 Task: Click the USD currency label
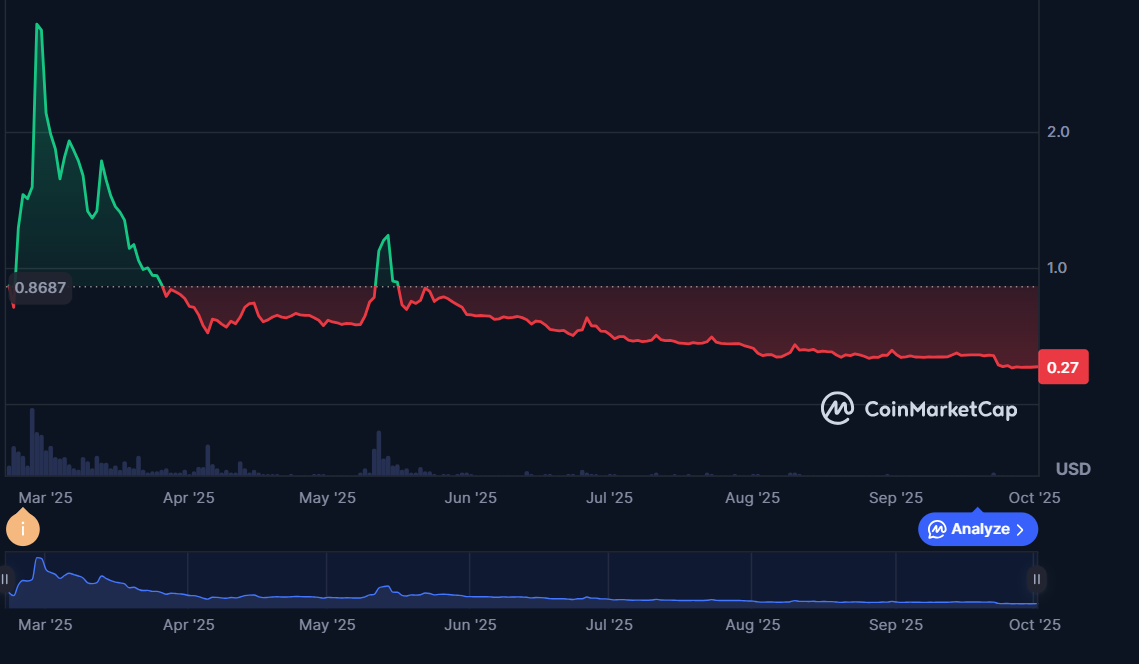[1073, 469]
